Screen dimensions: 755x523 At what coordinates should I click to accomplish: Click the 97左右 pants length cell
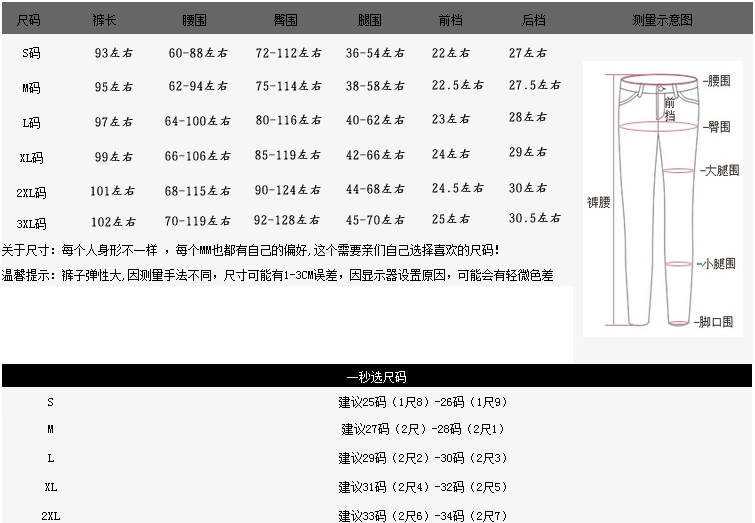tap(114, 121)
